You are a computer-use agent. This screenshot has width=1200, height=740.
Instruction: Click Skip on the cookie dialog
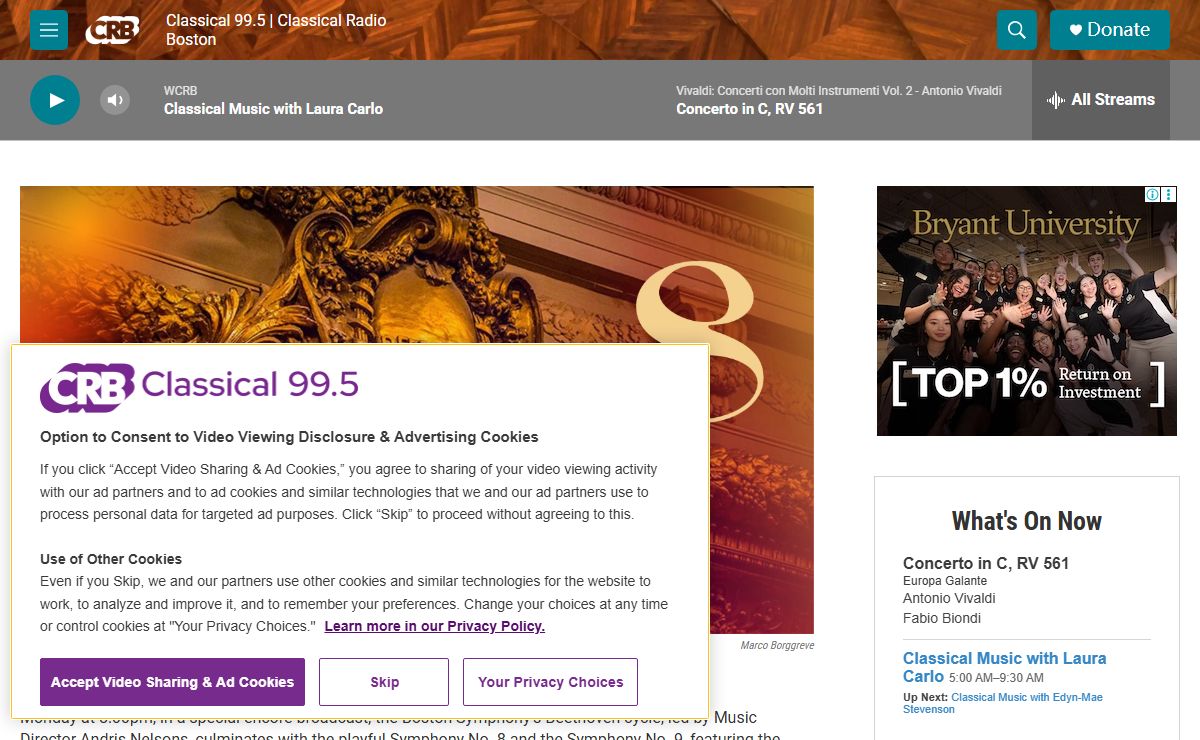pos(384,682)
